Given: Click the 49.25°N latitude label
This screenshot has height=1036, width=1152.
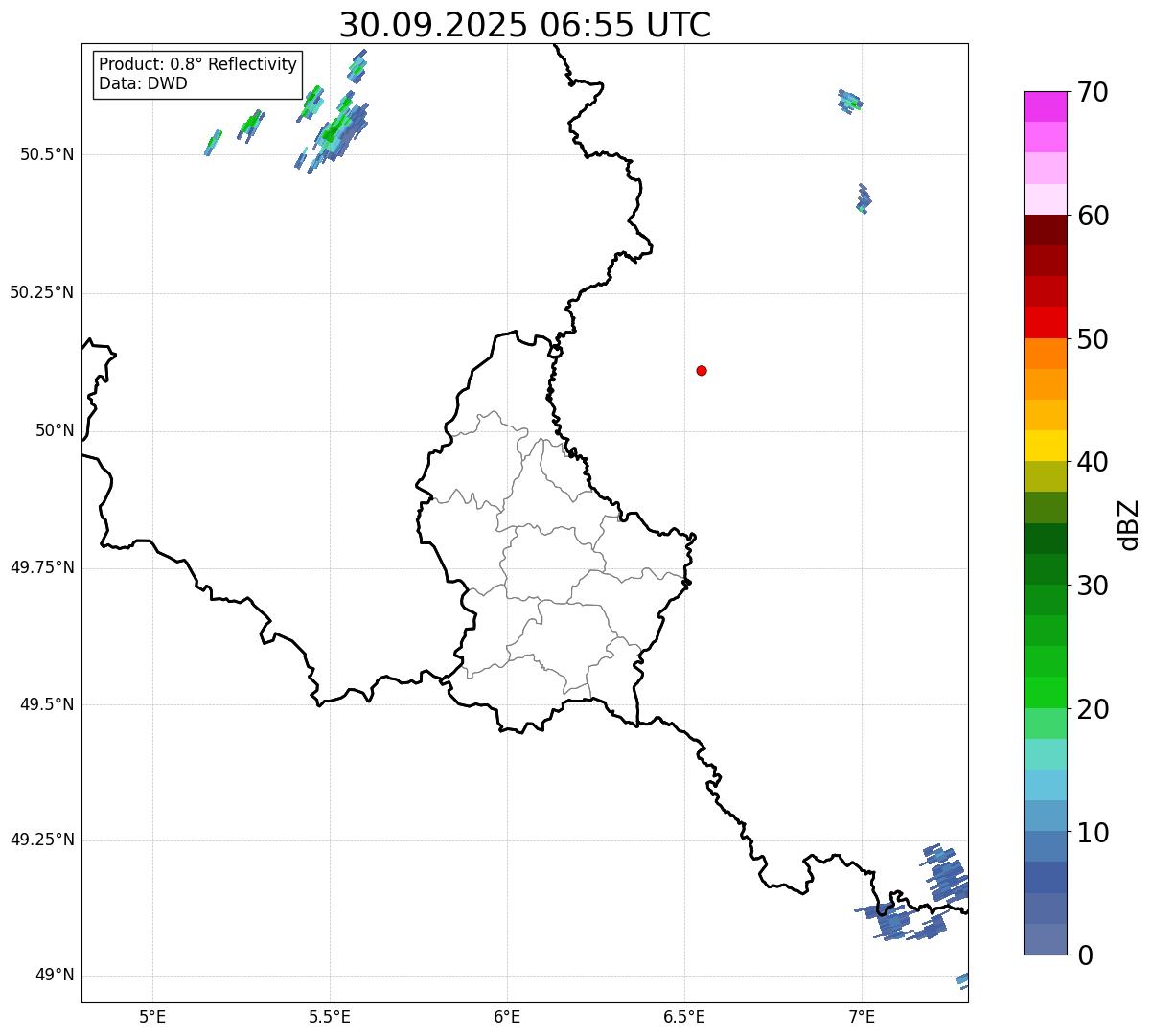Looking at the screenshot, I should tap(41, 840).
